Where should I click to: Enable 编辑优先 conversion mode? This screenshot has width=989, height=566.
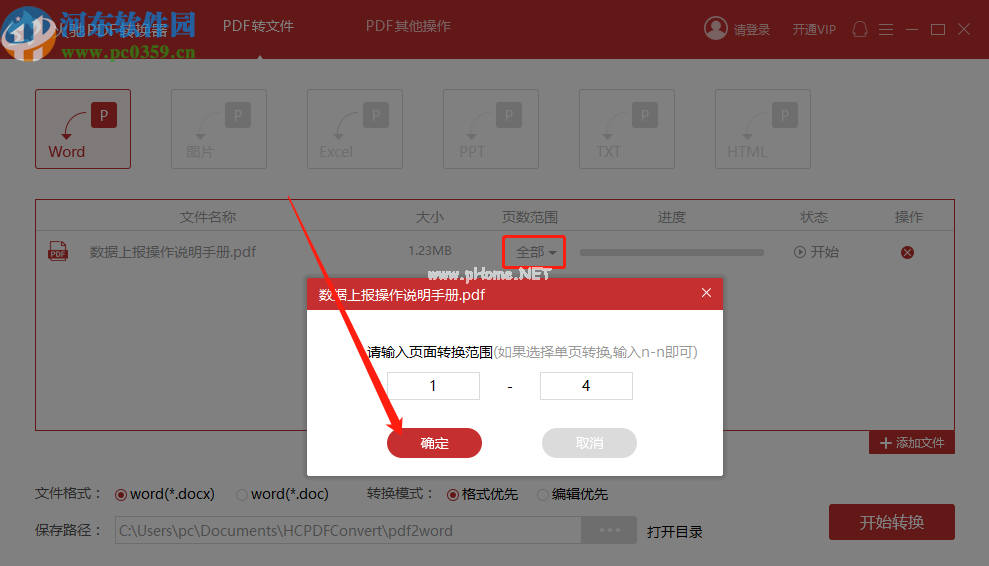[x=543, y=494]
